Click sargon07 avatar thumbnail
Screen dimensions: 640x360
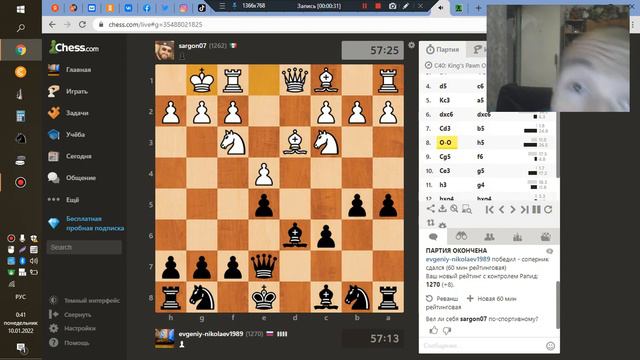164,50
